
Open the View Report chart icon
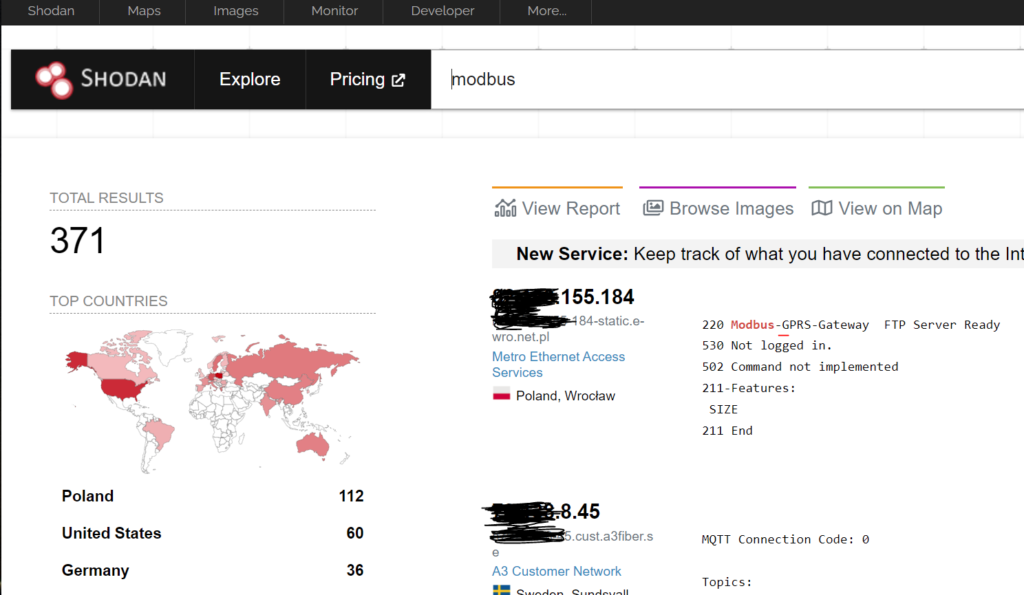pos(505,208)
